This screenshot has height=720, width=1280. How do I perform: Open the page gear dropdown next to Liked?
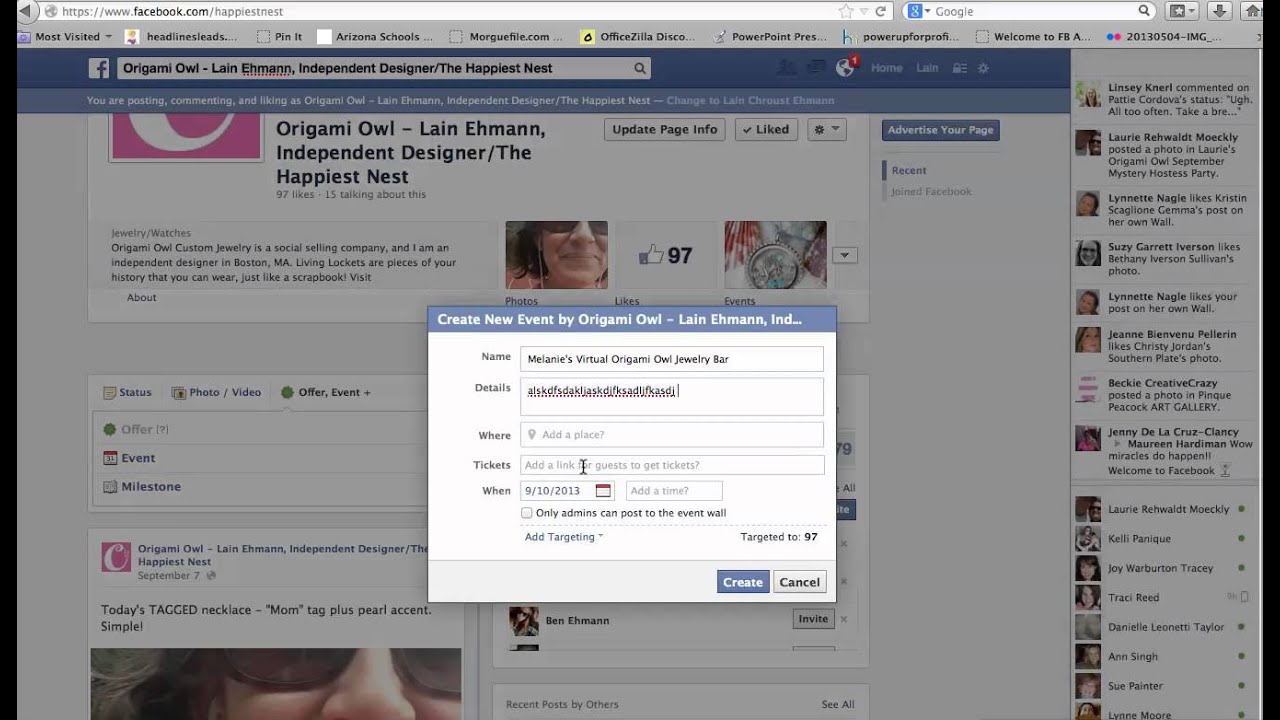(826, 129)
